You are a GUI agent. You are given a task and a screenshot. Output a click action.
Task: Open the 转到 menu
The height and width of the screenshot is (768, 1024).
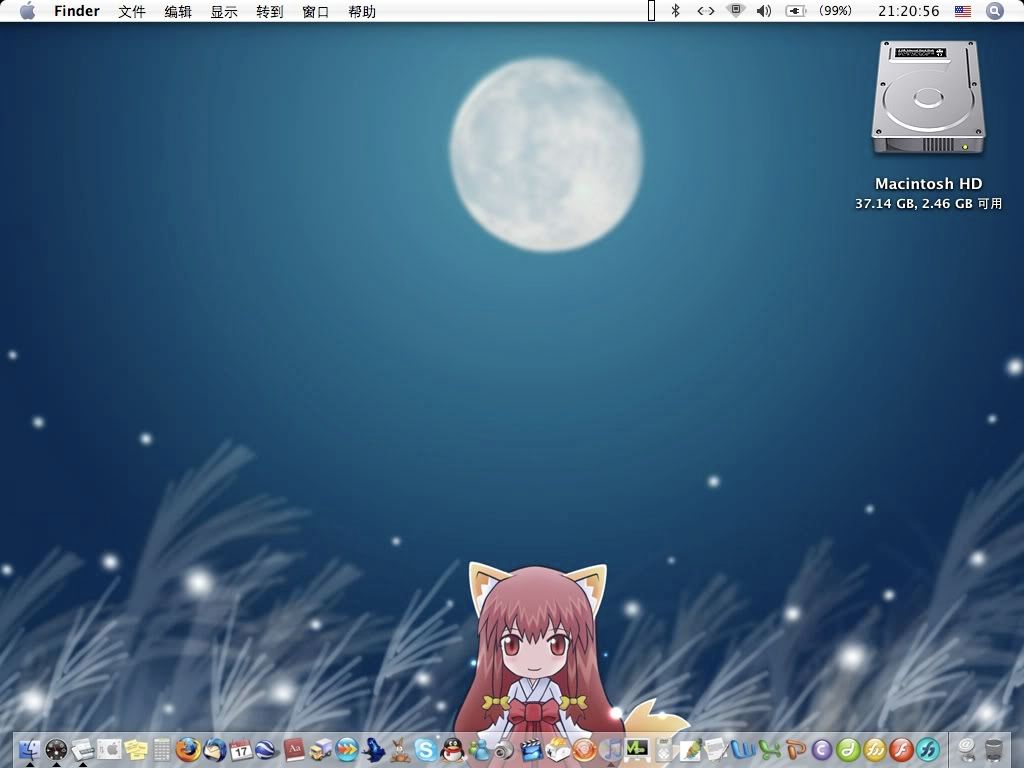tap(270, 11)
